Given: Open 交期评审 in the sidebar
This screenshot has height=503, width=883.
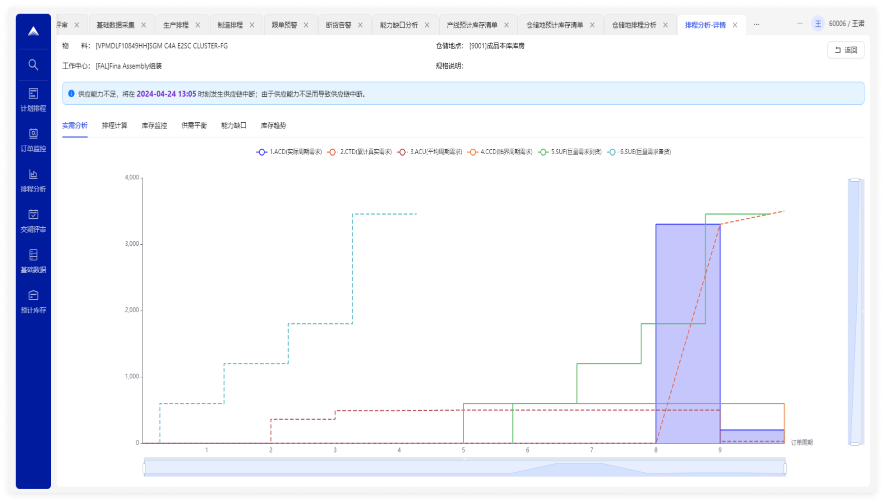Looking at the screenshot, I should coord(33,221).
